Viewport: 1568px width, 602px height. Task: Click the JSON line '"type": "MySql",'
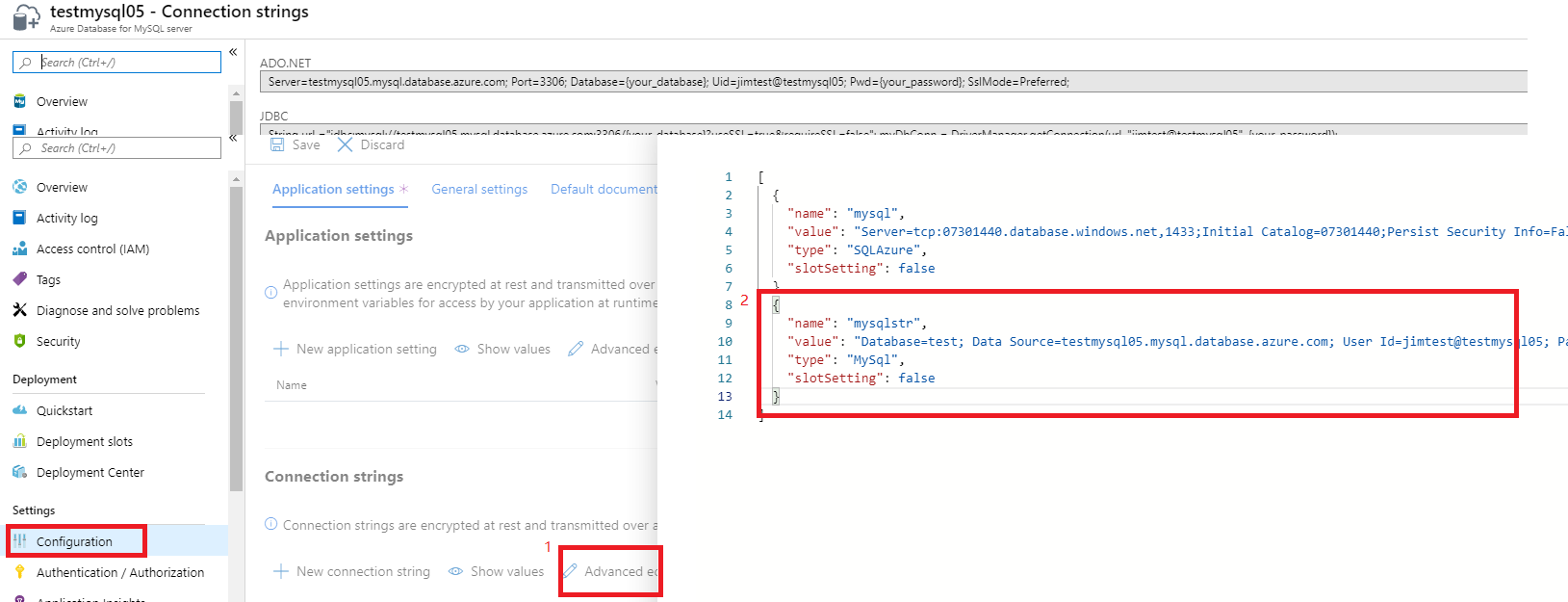pos(846,360)
